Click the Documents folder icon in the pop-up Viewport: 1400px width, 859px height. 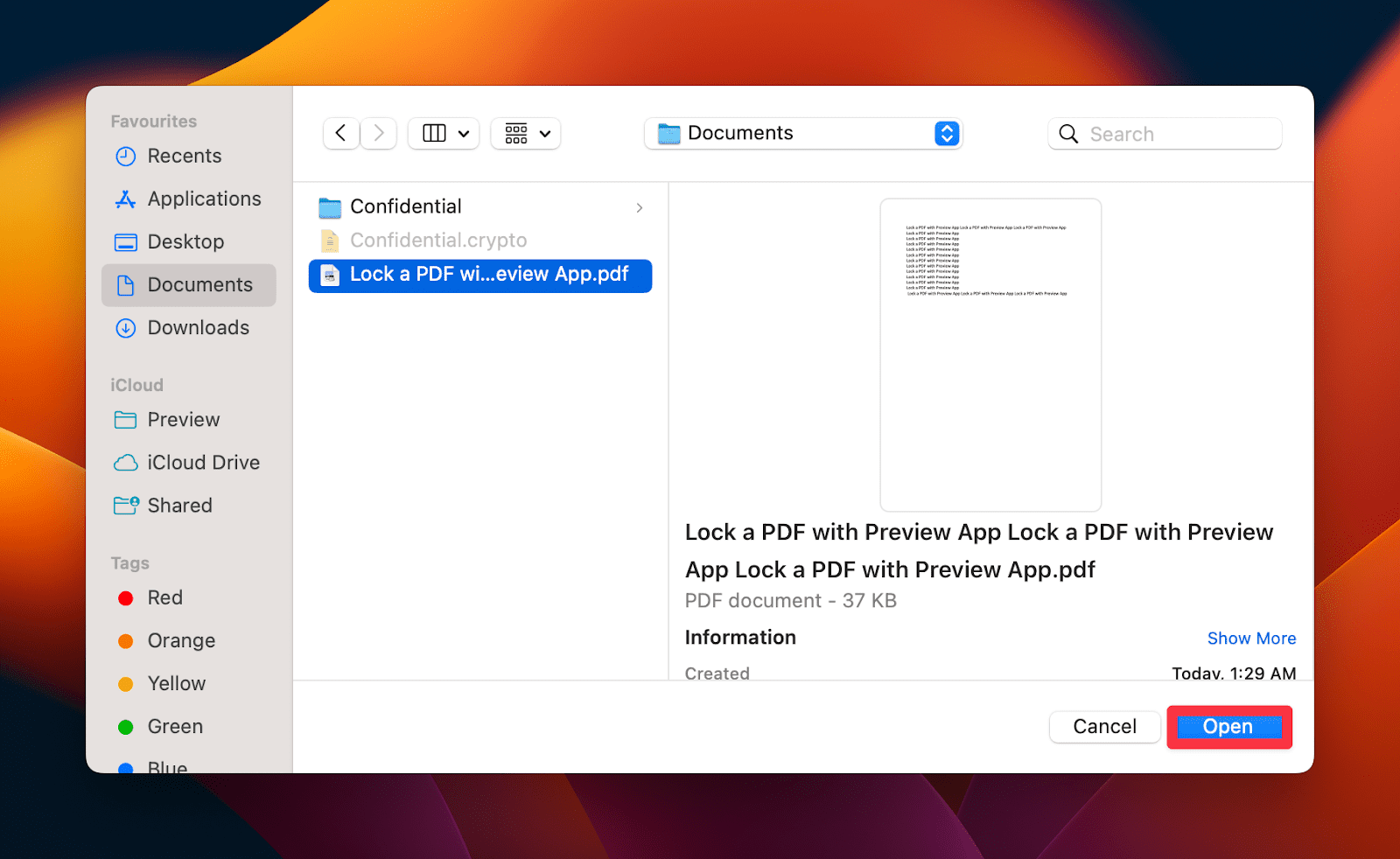[x=669, y=134]
